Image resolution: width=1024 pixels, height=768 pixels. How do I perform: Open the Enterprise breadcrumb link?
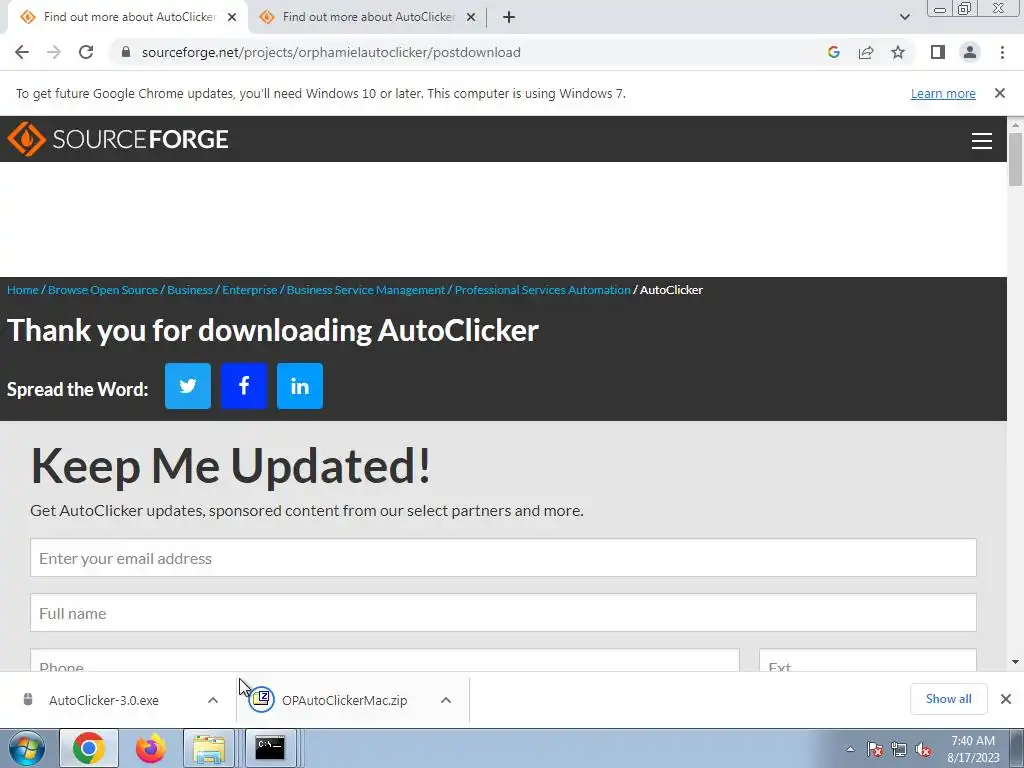[x=249, y=289]
